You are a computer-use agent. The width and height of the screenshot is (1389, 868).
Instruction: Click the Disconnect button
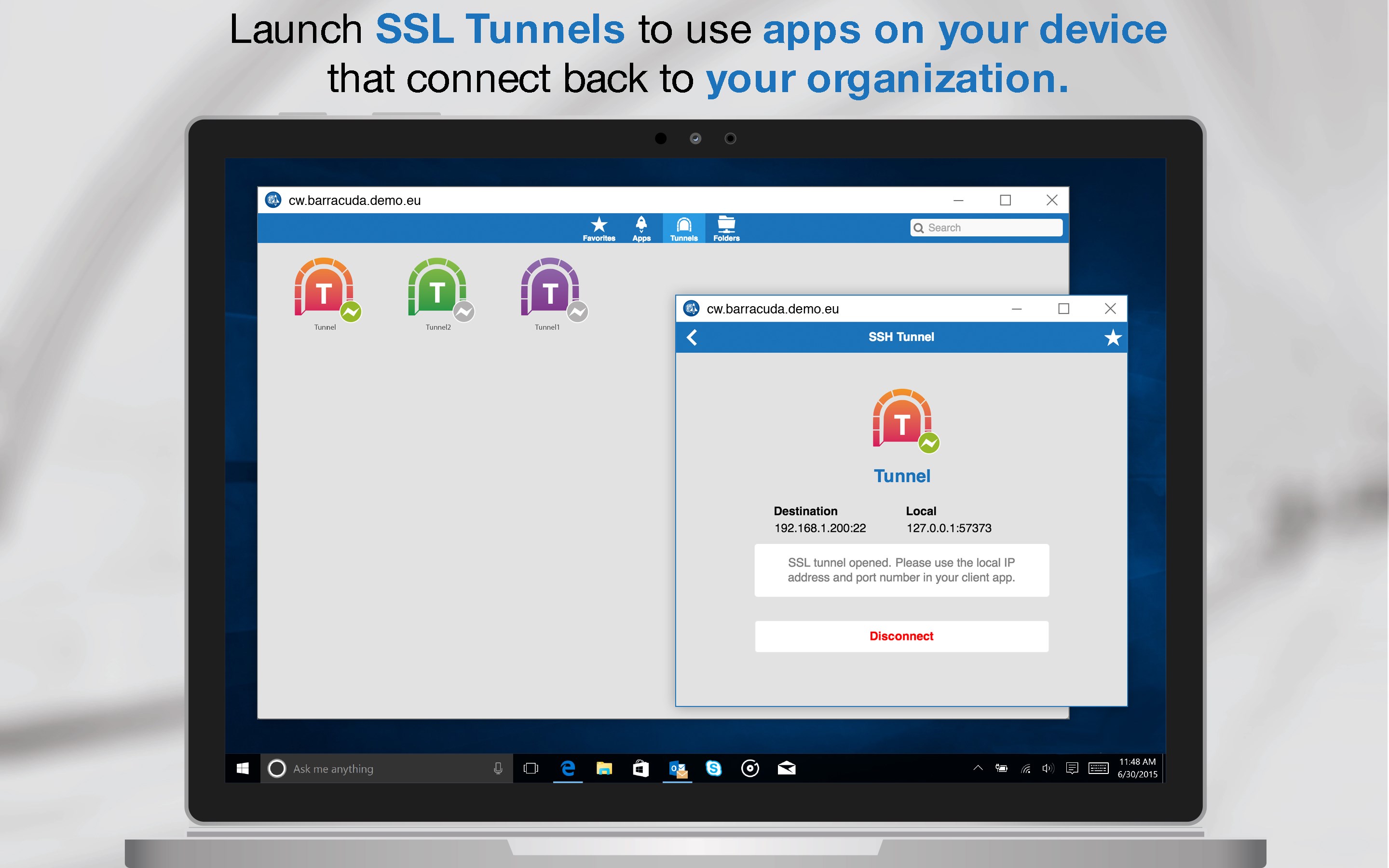[901, 636]
